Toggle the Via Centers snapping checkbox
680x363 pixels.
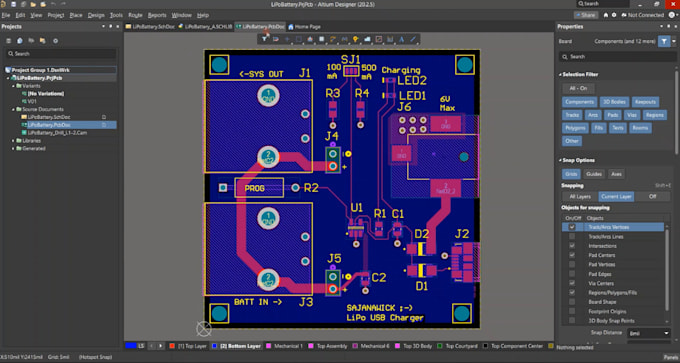(x=572, y=283)
